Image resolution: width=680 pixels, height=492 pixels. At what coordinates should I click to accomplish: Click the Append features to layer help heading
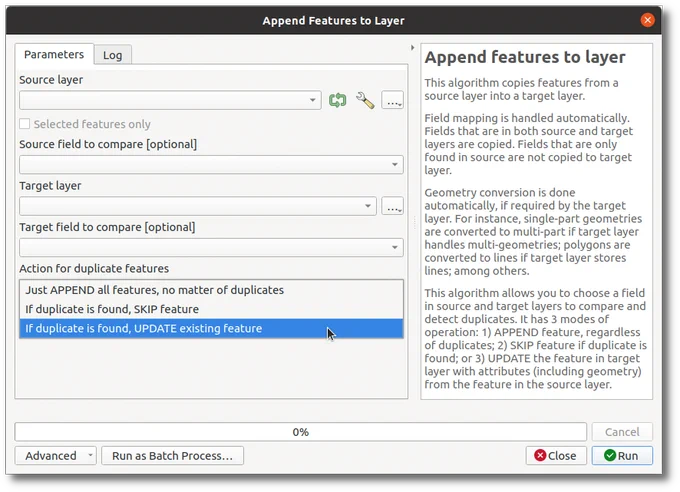pos(525,57)
